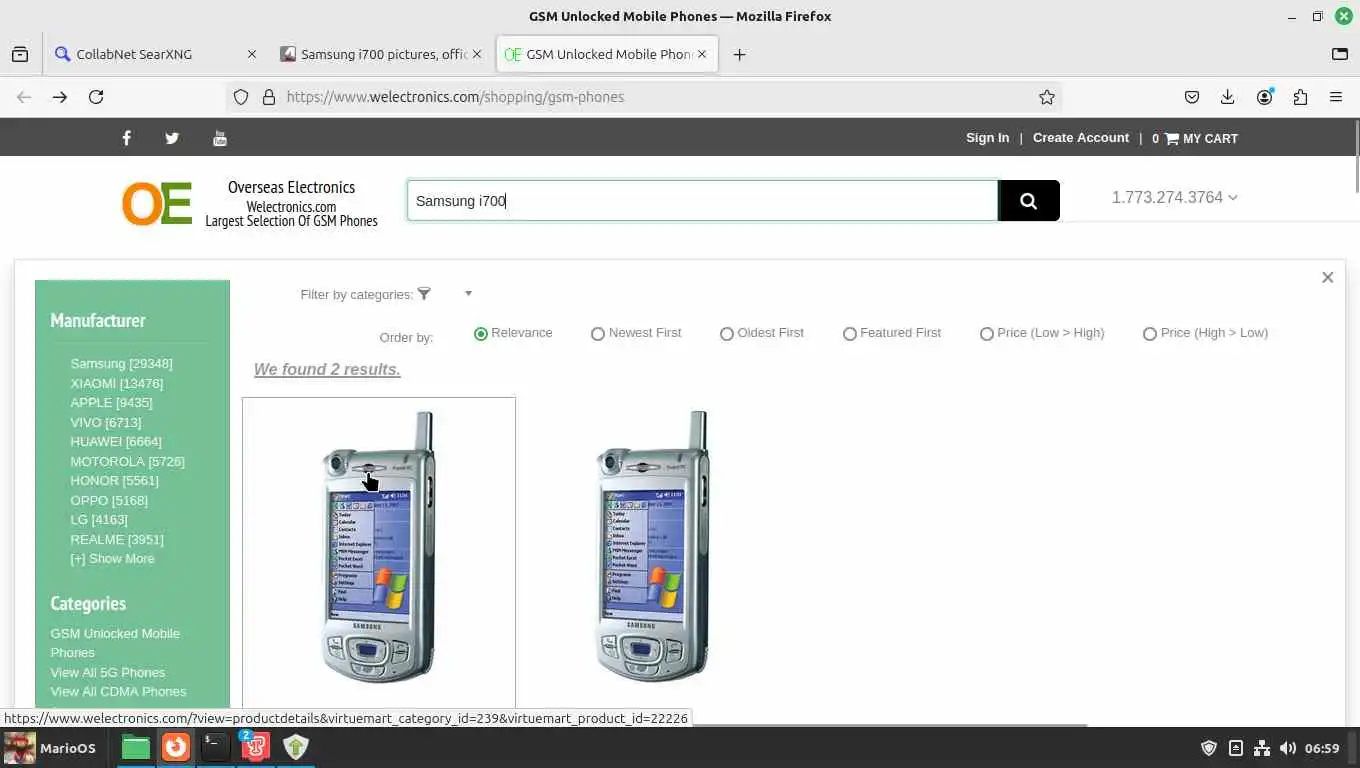Open first Samsung i700 product thumbnail

[379, 547]
